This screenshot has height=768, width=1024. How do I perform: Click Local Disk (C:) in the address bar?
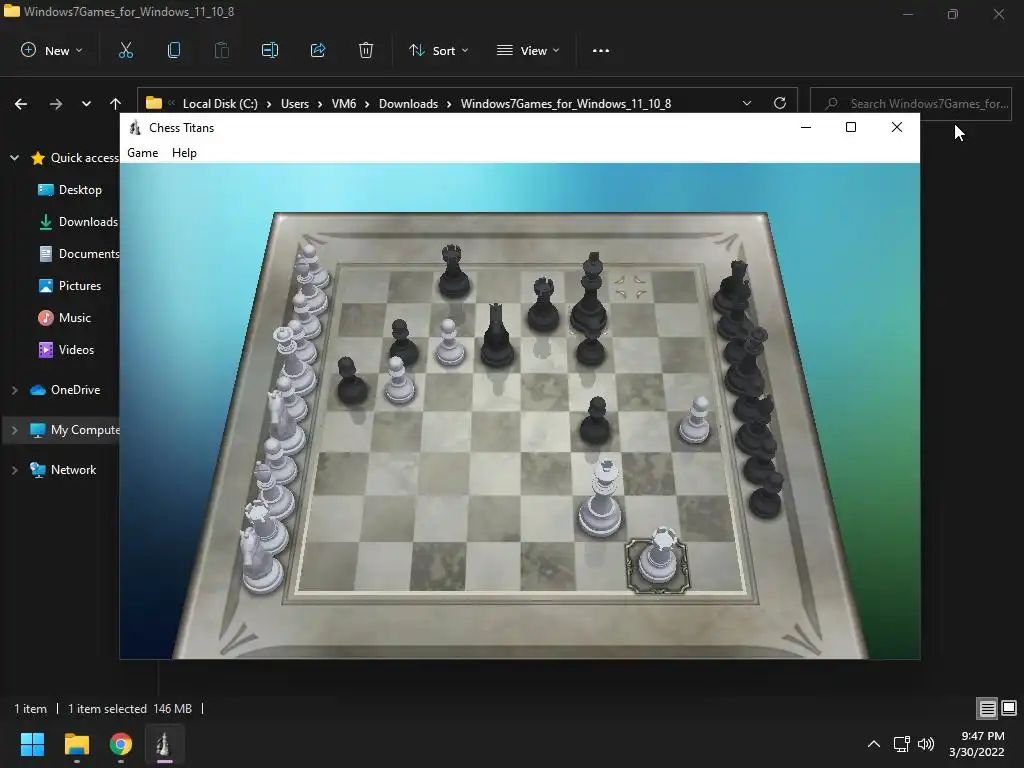click(x=220, y=104)
